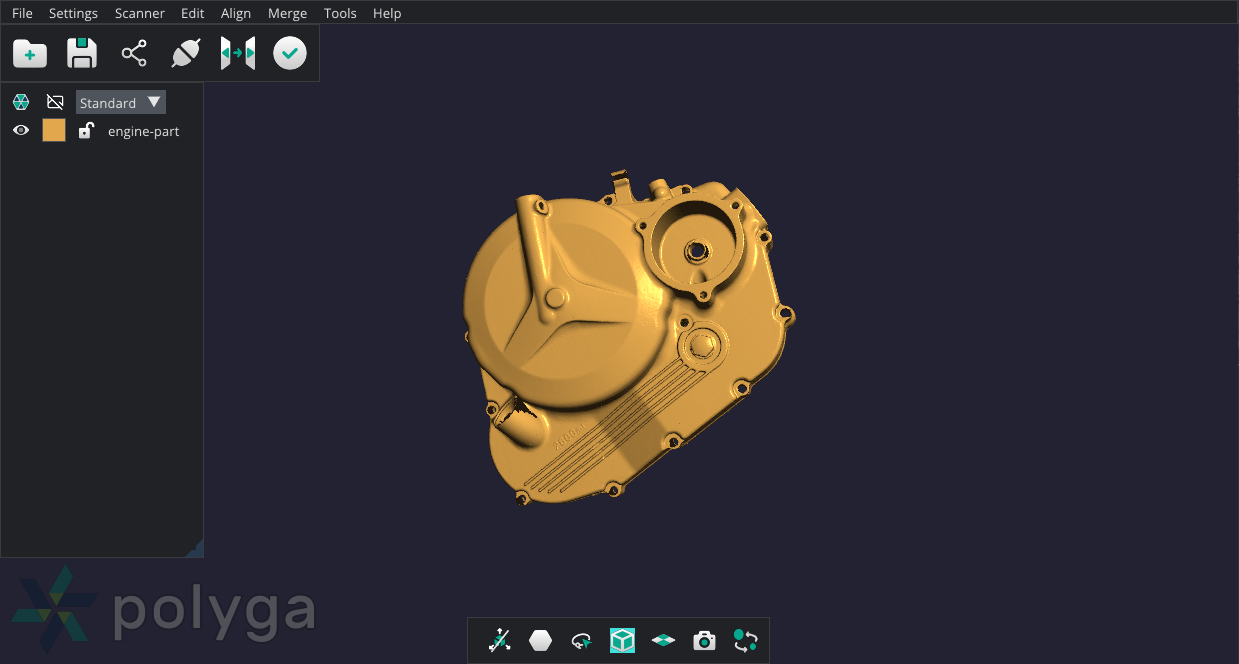Screen dimensions: 1239x664
Task: Activate the orbit rotation tool
Action: 581,640
